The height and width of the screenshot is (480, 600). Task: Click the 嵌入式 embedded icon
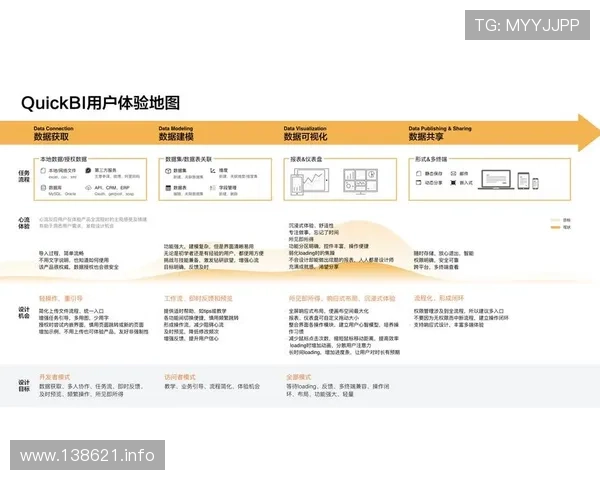point(453,183)
